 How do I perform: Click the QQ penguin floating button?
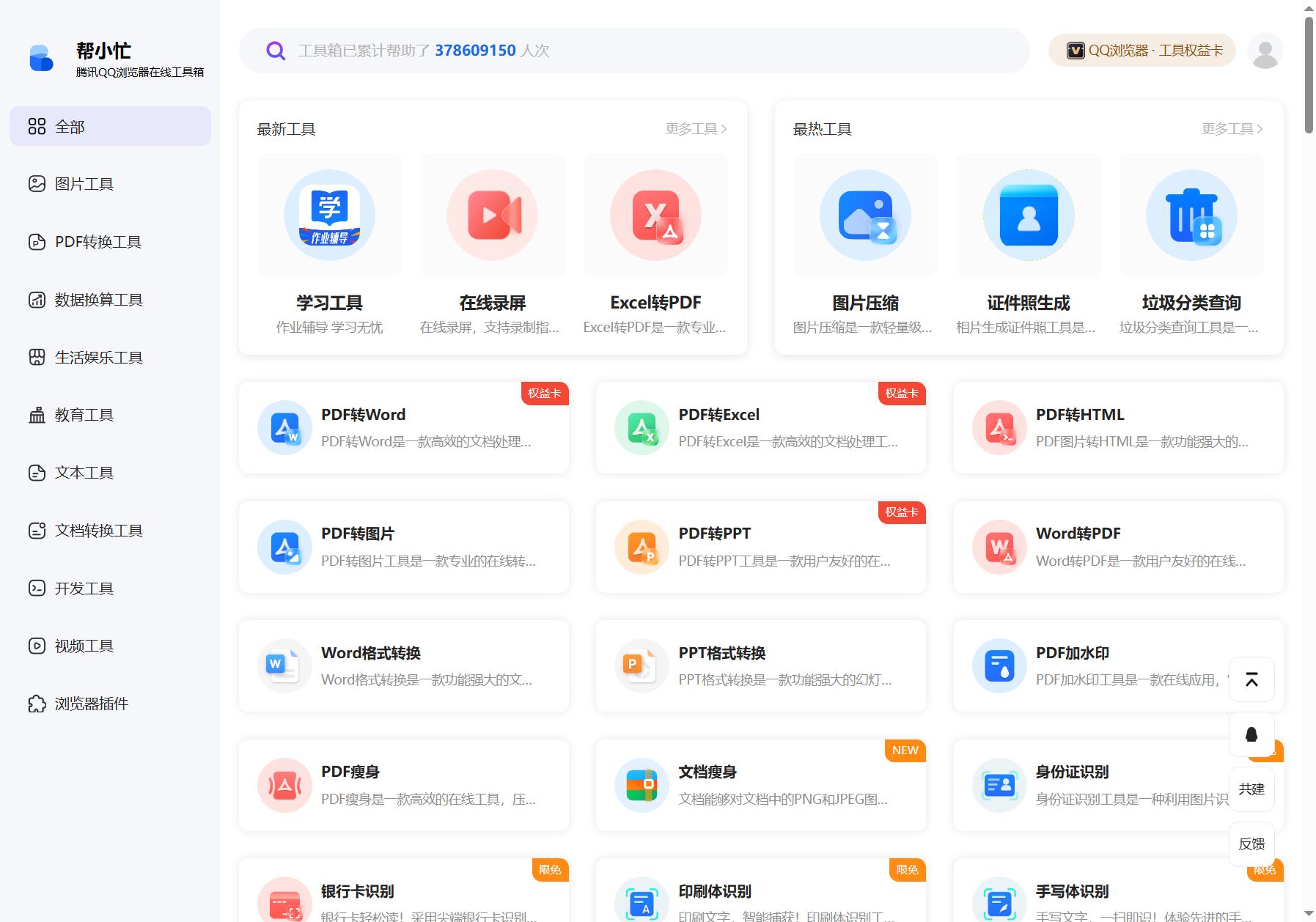[1251, 734]
